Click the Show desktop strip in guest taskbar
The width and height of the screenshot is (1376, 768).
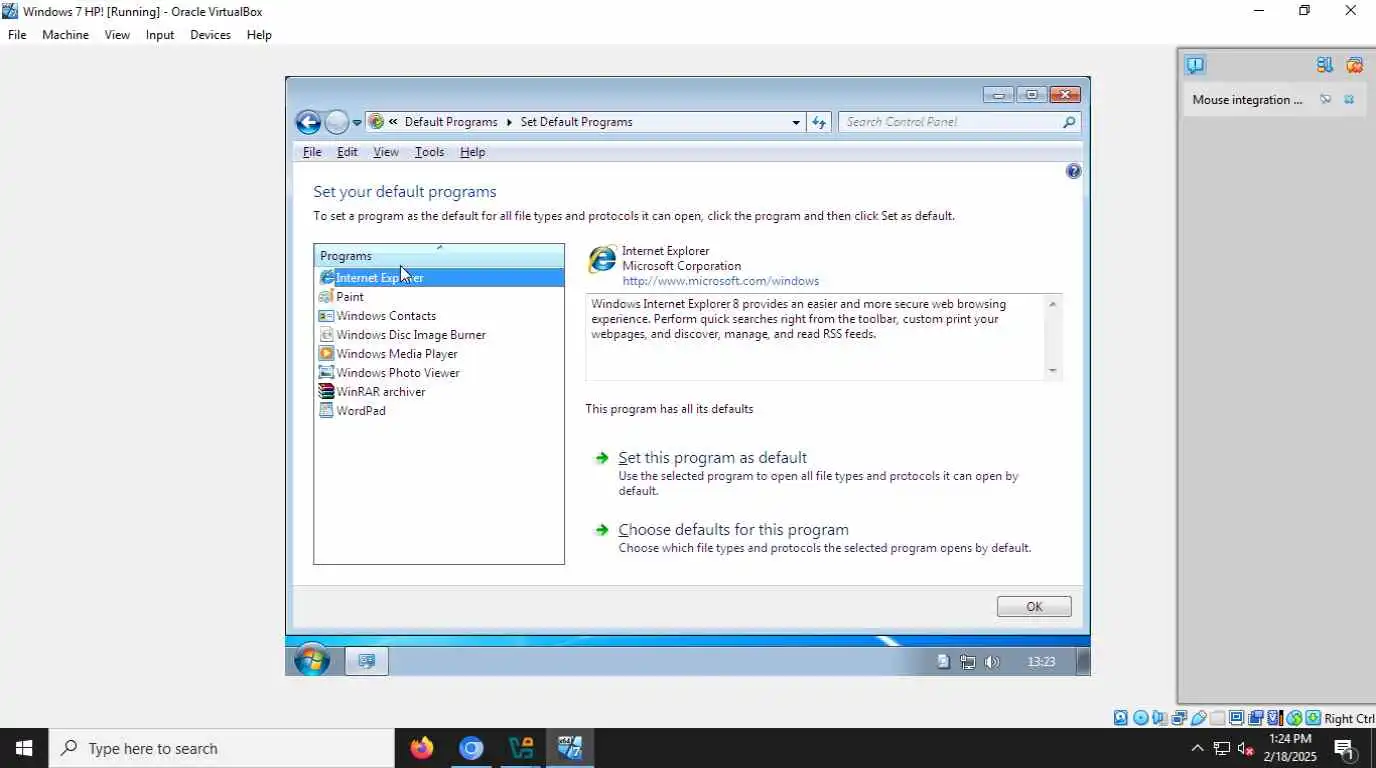pos(1082,661)
